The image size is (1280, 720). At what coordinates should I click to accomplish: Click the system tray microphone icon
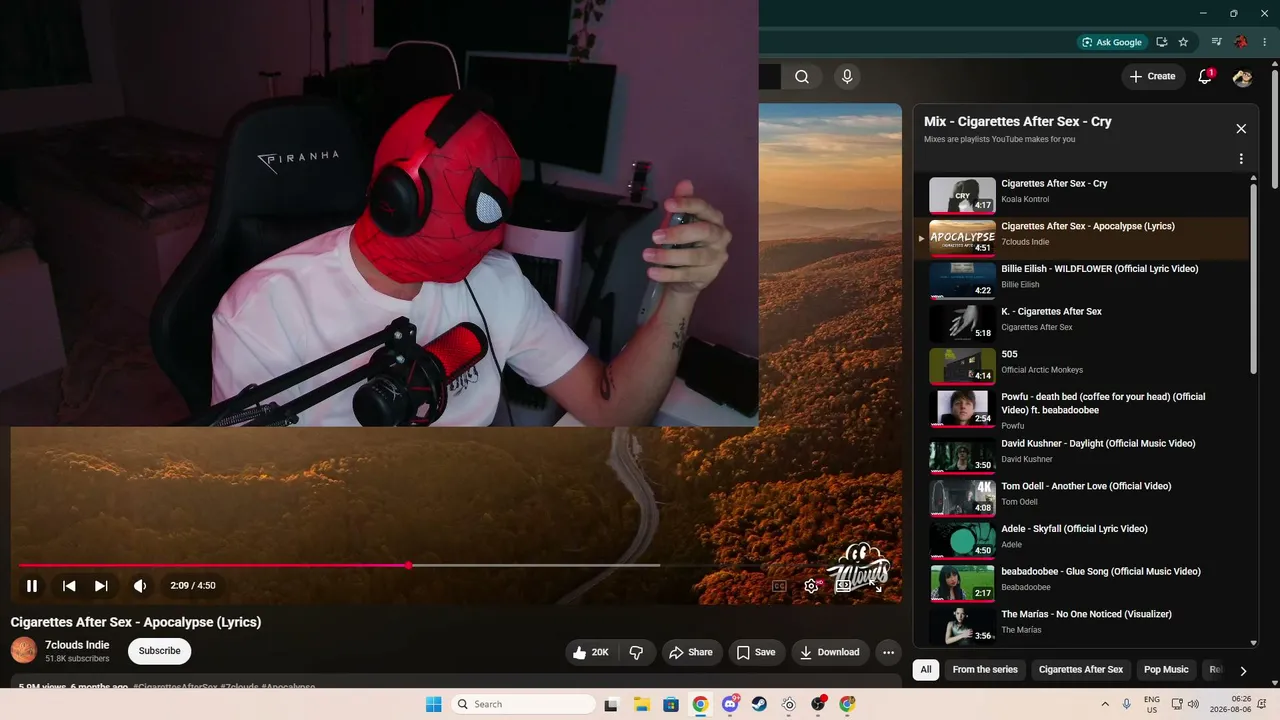(x=1127, y=704)
